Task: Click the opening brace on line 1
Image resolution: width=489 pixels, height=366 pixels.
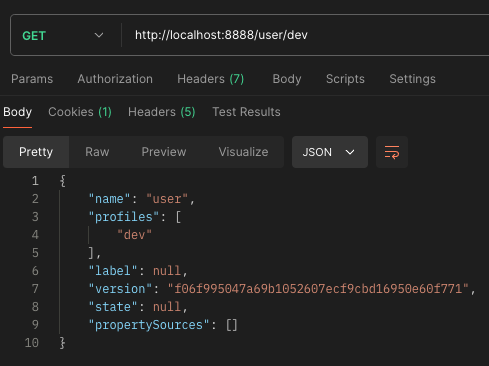Action: (62, 181)
